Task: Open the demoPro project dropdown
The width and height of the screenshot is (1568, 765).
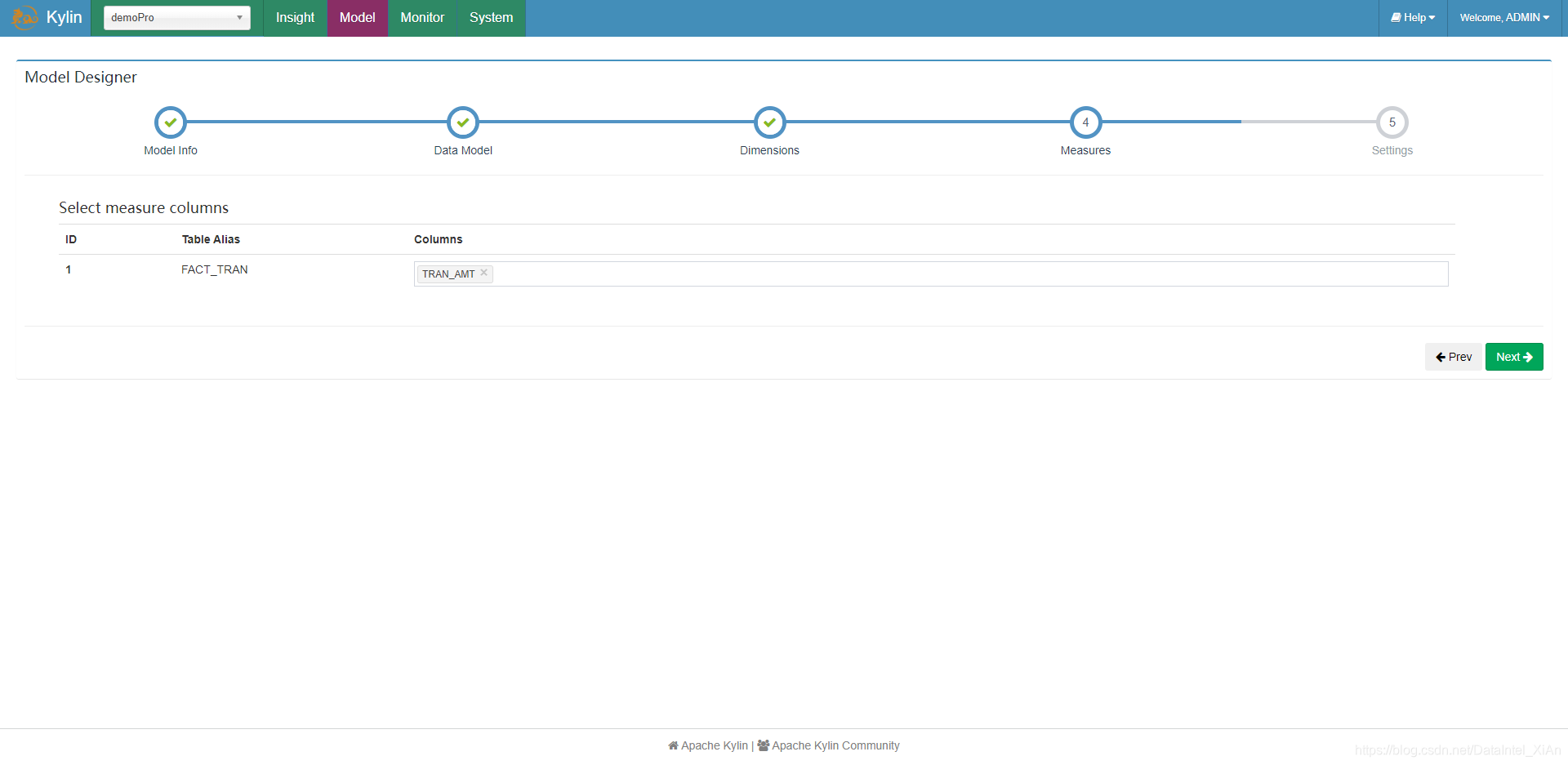Action: [177, 17]
